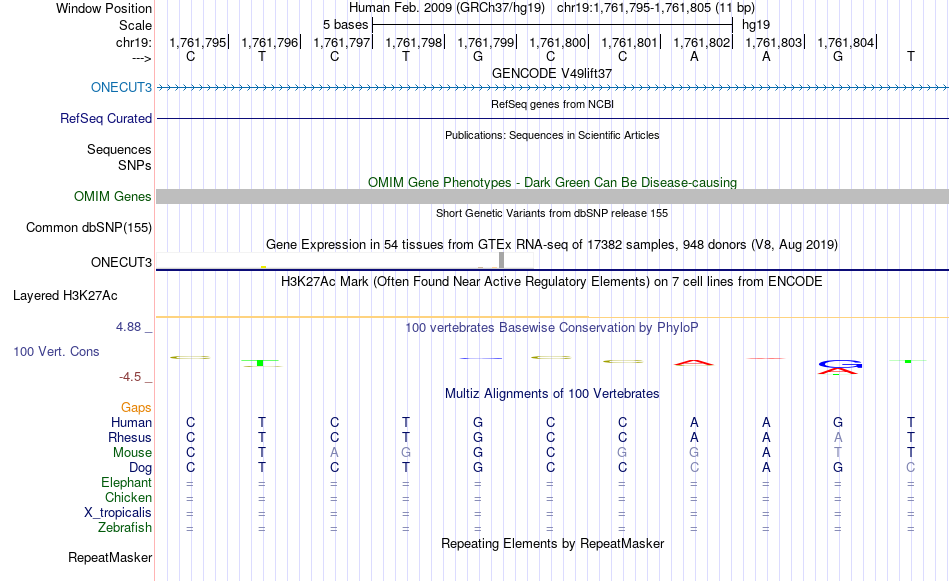Click the OMIM Gene Phenotypes track title

(x=552, y=182)
